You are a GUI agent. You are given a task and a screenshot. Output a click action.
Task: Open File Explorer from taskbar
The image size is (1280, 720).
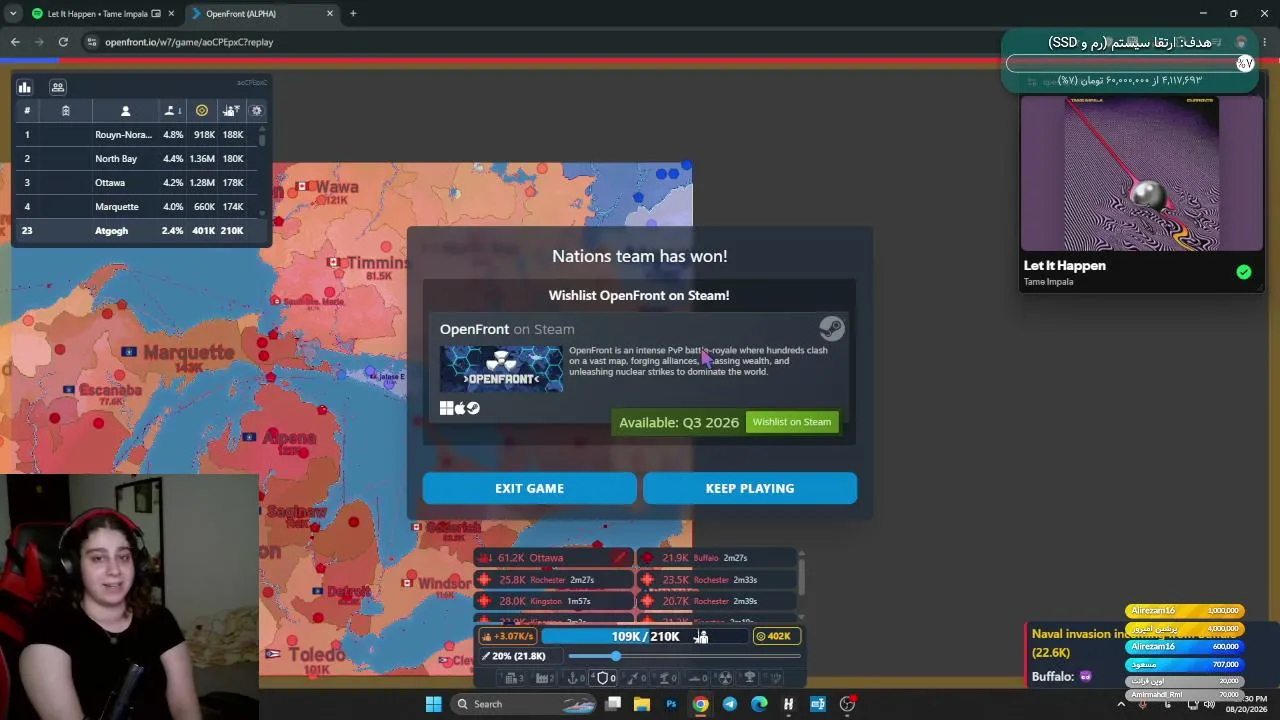tap(642, 704)
